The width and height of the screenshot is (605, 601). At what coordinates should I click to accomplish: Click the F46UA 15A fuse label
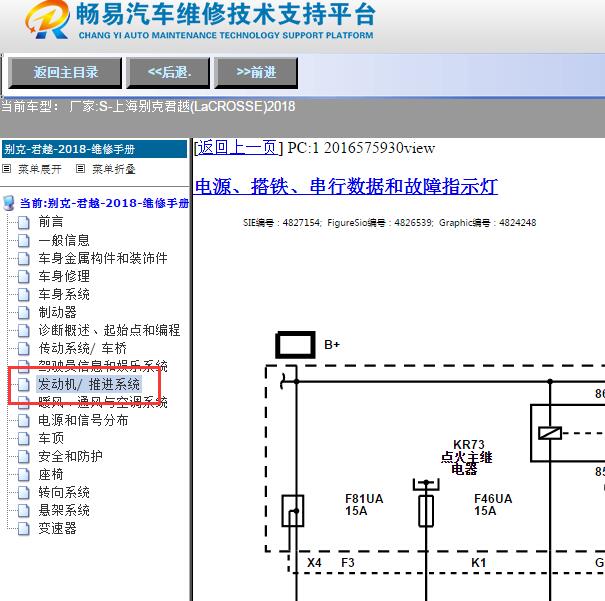tap(493, 505)
